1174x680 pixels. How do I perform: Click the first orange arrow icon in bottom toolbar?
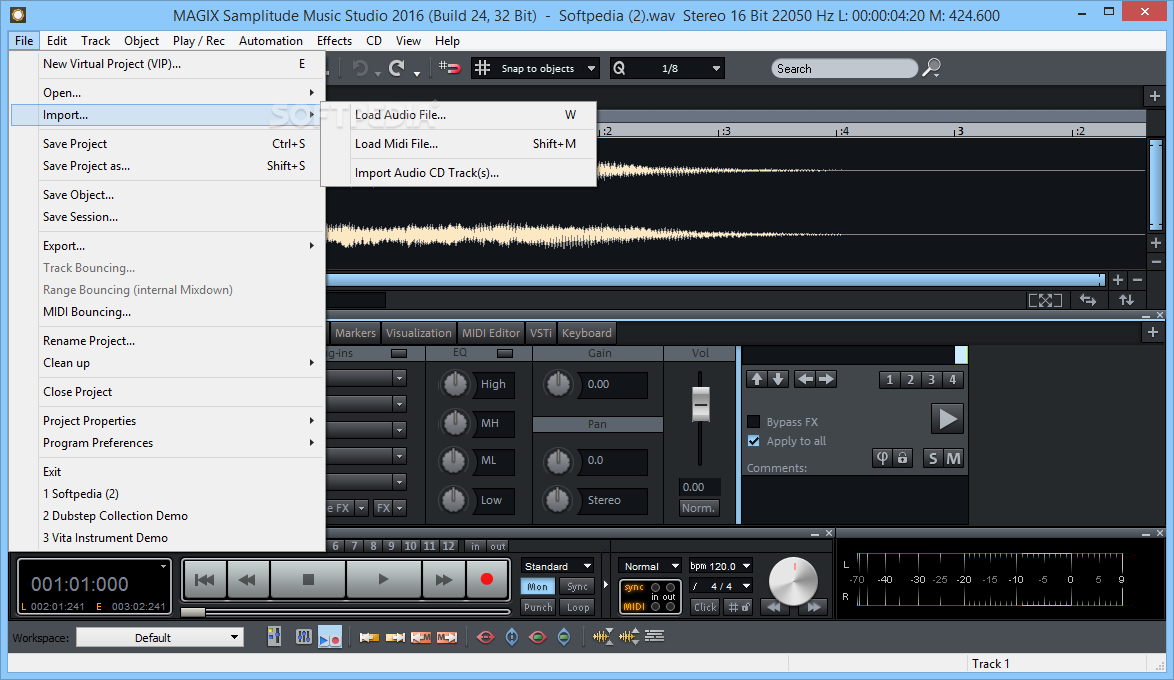tap(369, 637)
